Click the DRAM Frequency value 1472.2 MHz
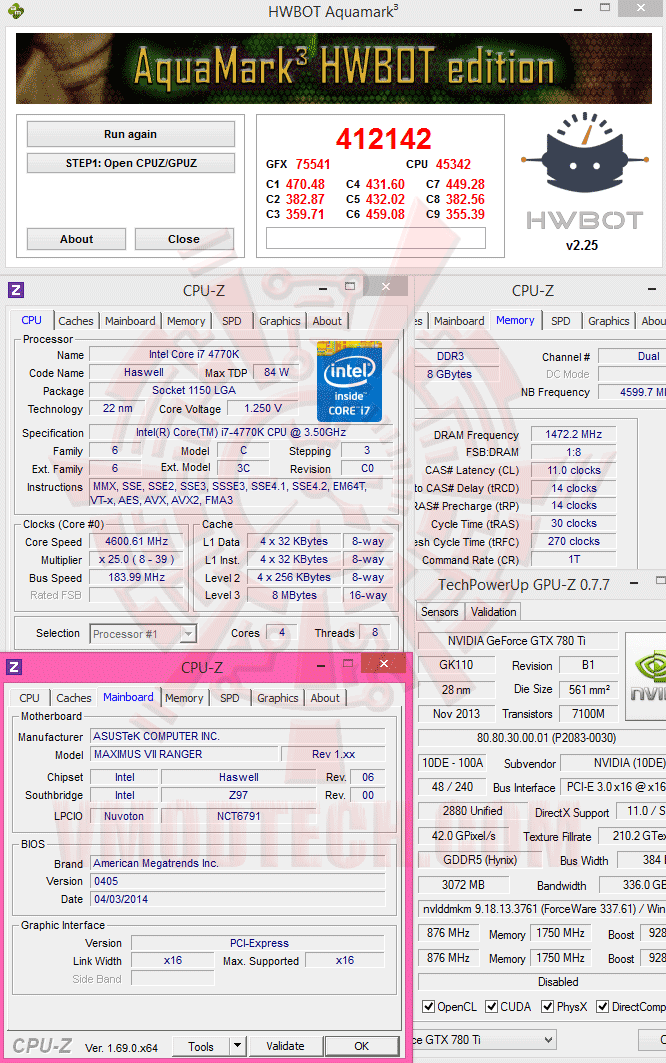The width and height of the screenshot is (666, 1063). coord(574,435)
